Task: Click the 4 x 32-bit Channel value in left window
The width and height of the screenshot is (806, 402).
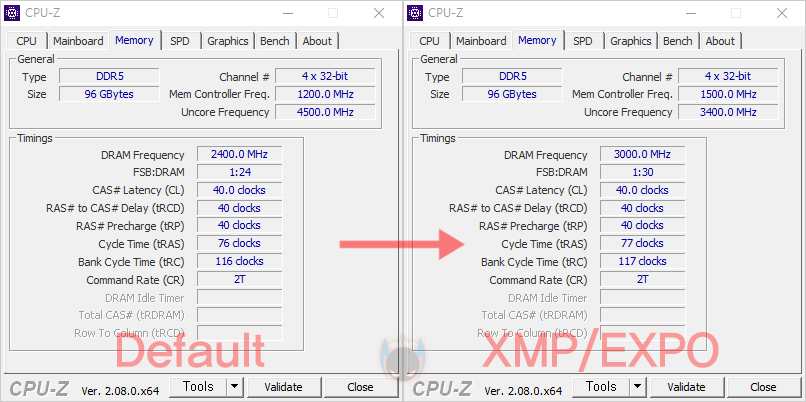Action: coord(325,77)
